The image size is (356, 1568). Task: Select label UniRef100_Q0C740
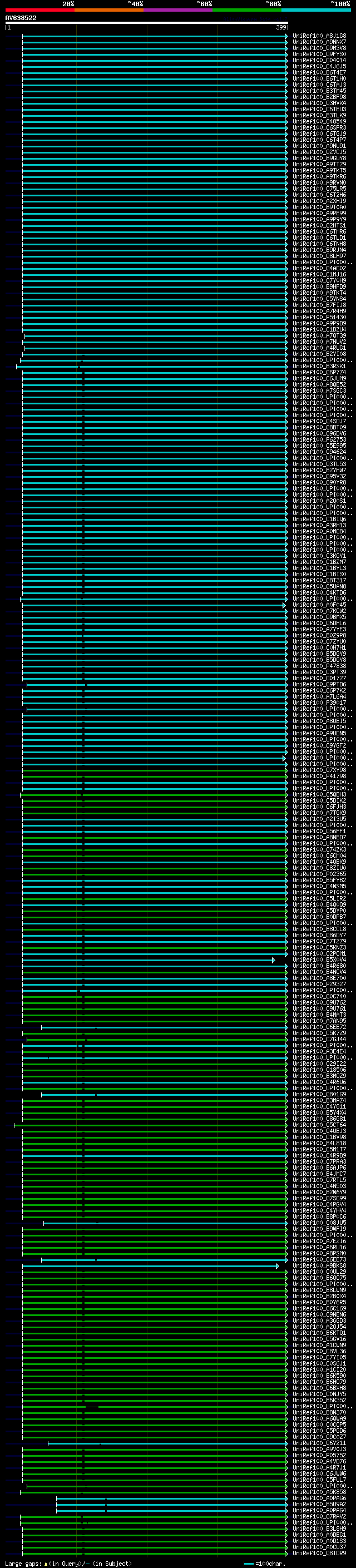point(319,996)
